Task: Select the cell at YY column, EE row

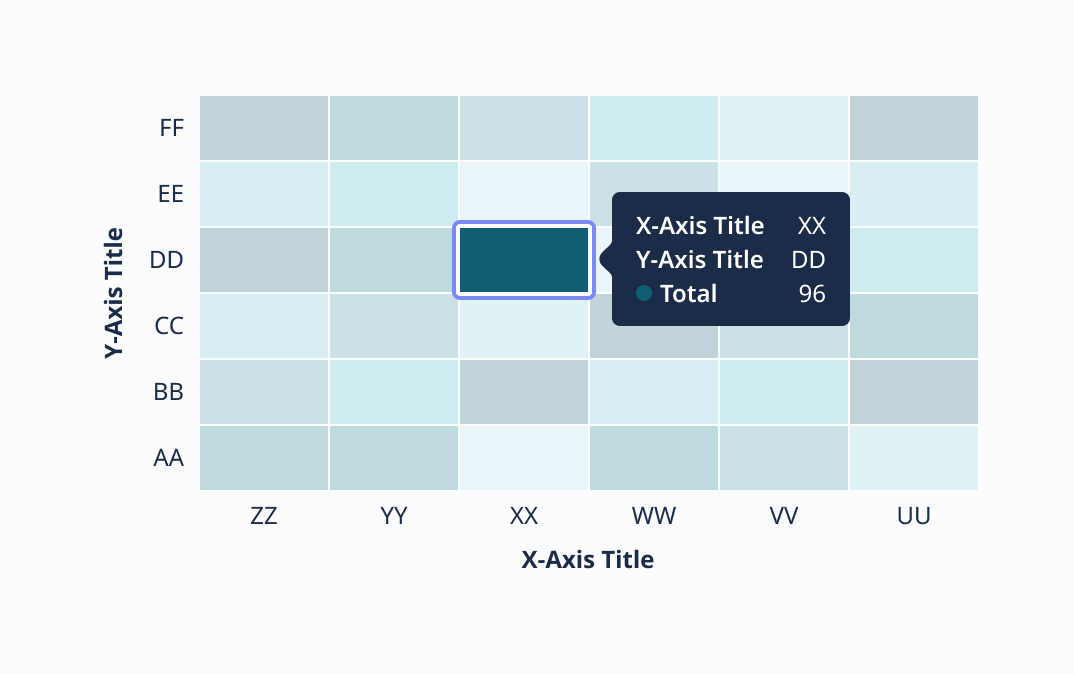Action: tap(394, 194)
